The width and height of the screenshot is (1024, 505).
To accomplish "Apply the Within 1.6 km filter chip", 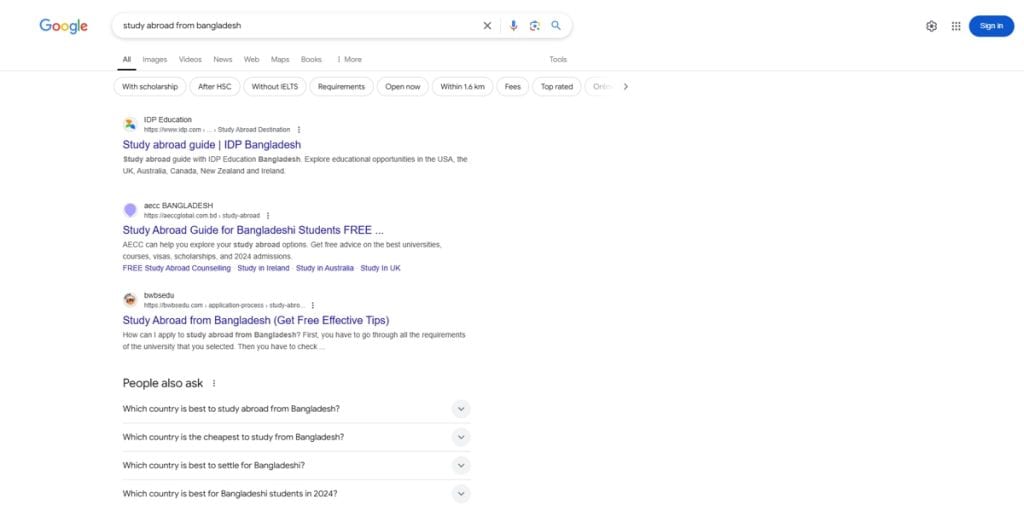I will (462, 86).
